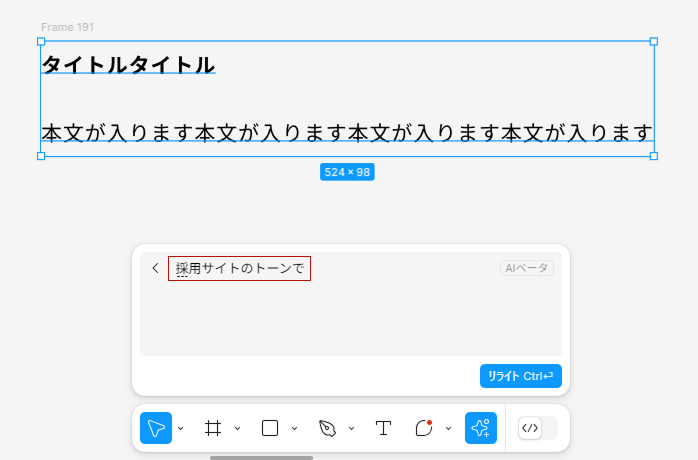
Task: Expand the Frame tool options dropdown
Action: [x=238, y=428]
